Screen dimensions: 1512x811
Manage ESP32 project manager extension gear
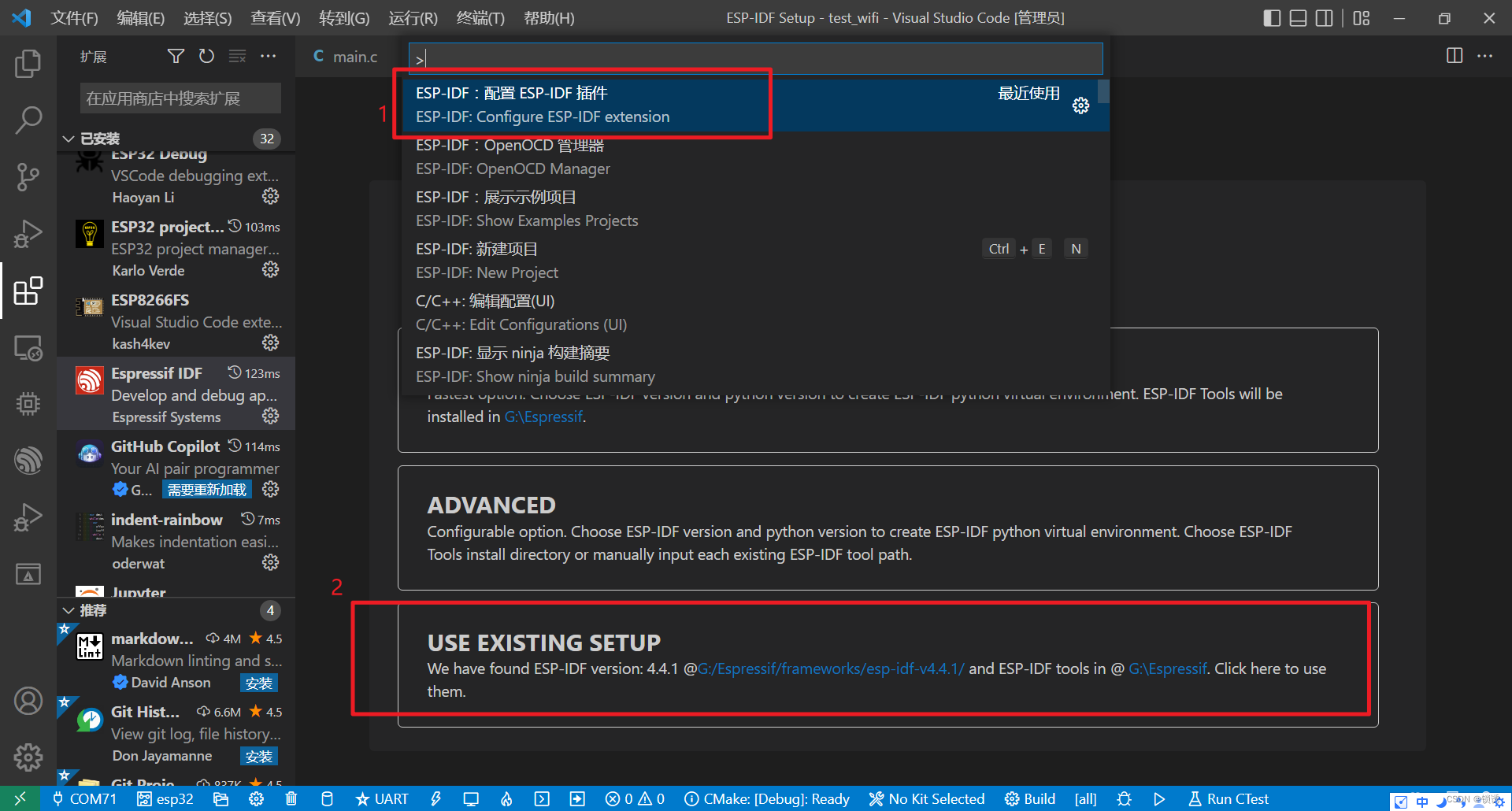tap(270, 269)
